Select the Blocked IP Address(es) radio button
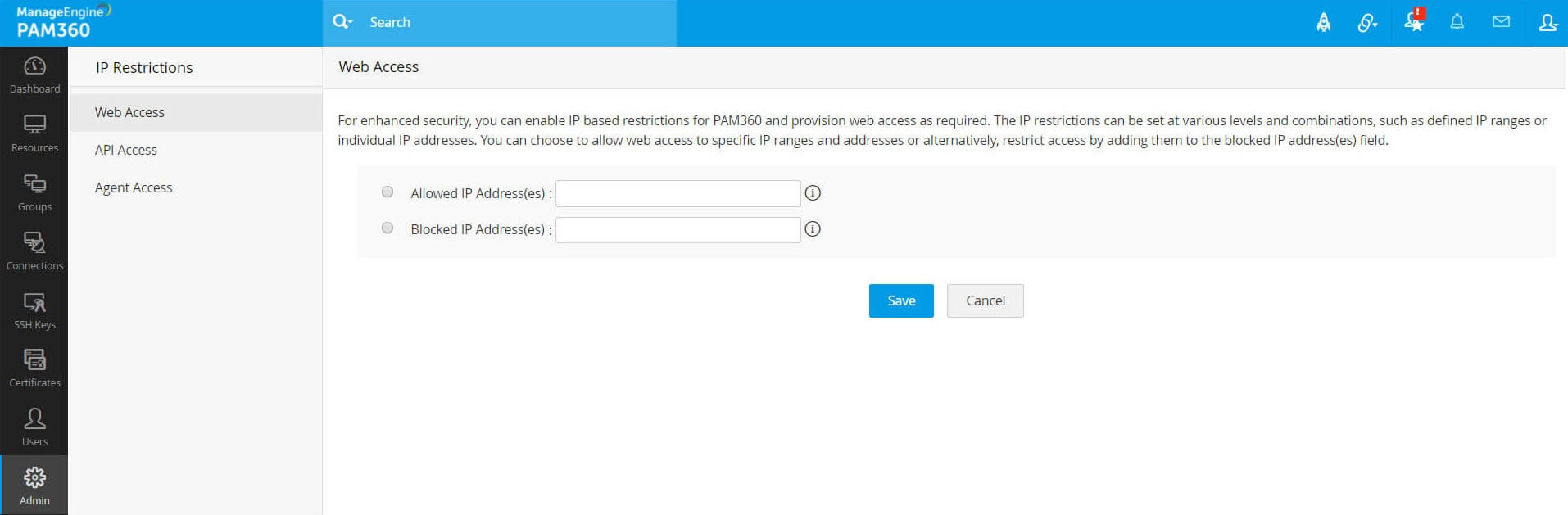 pos(387,228)
